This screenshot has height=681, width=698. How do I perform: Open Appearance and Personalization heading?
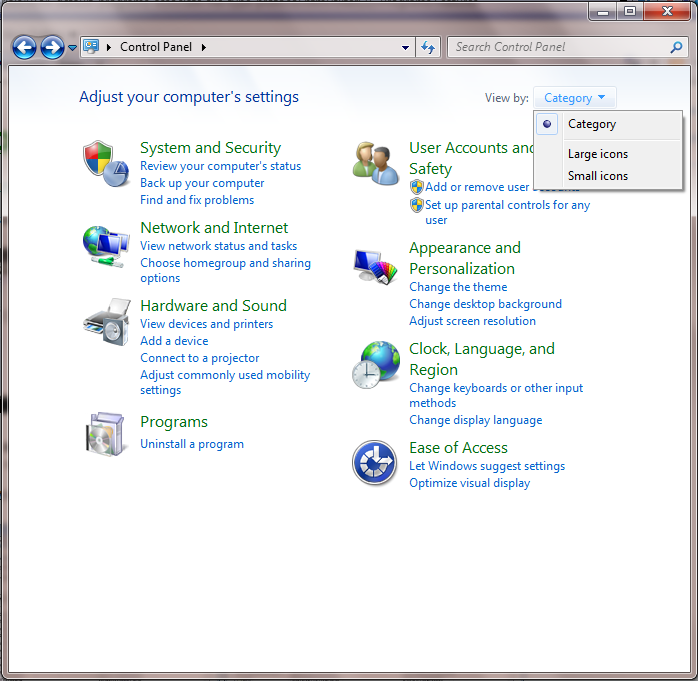pos(465,258)
